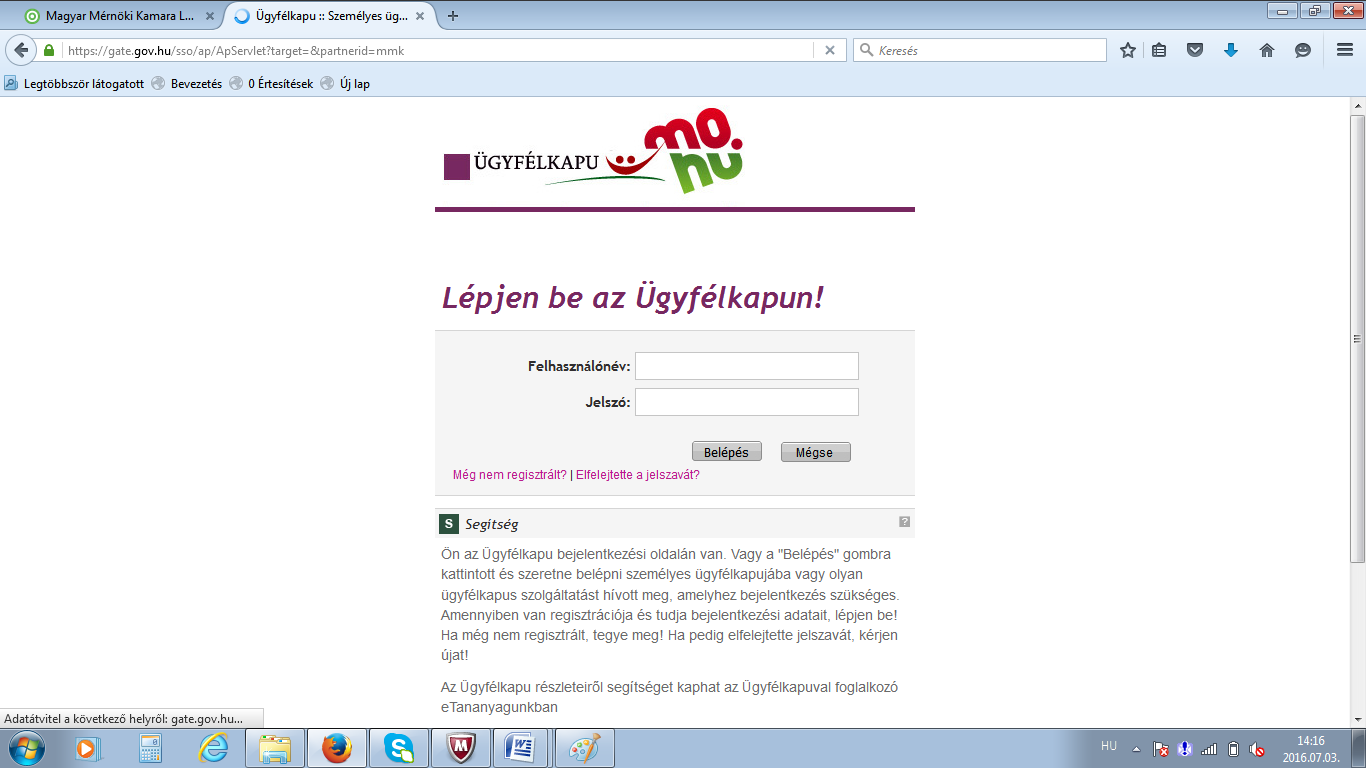The image size is (1366, 768).
Task: Click the Segítség heading text
Action: [x=492, y=524]
